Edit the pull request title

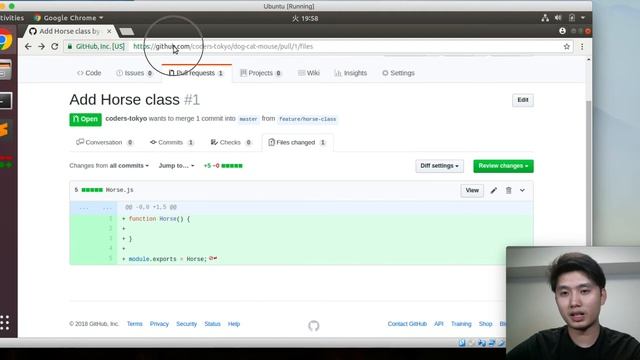(523, 100)
